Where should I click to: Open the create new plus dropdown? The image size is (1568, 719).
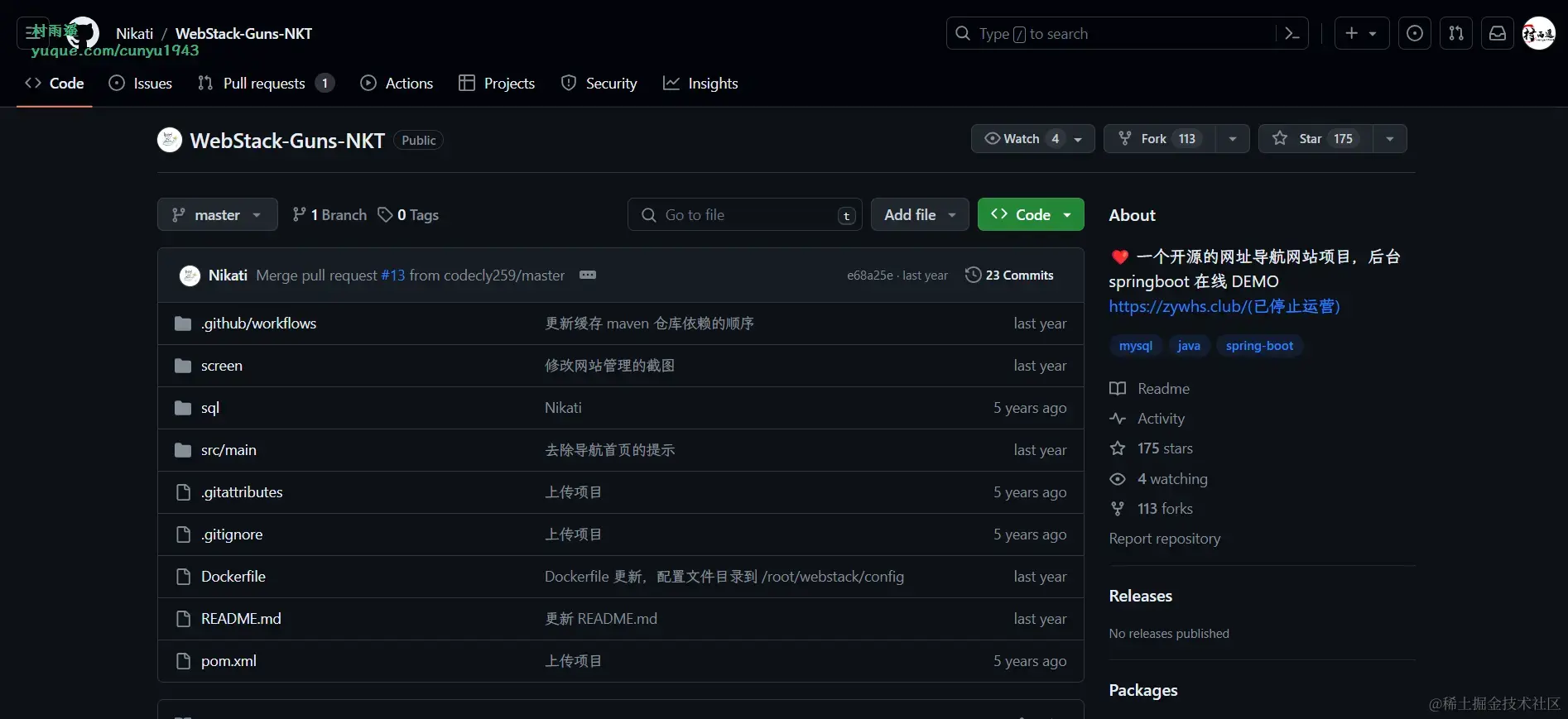[1362, 34]
